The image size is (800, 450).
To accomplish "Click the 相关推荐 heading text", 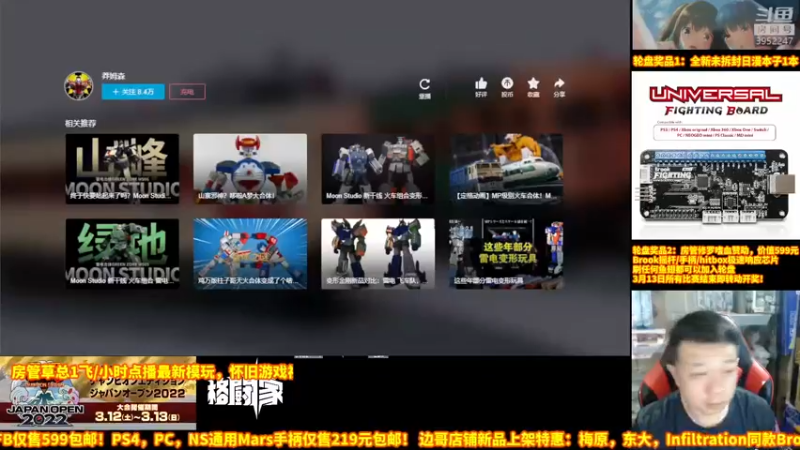I will (80, 123).
